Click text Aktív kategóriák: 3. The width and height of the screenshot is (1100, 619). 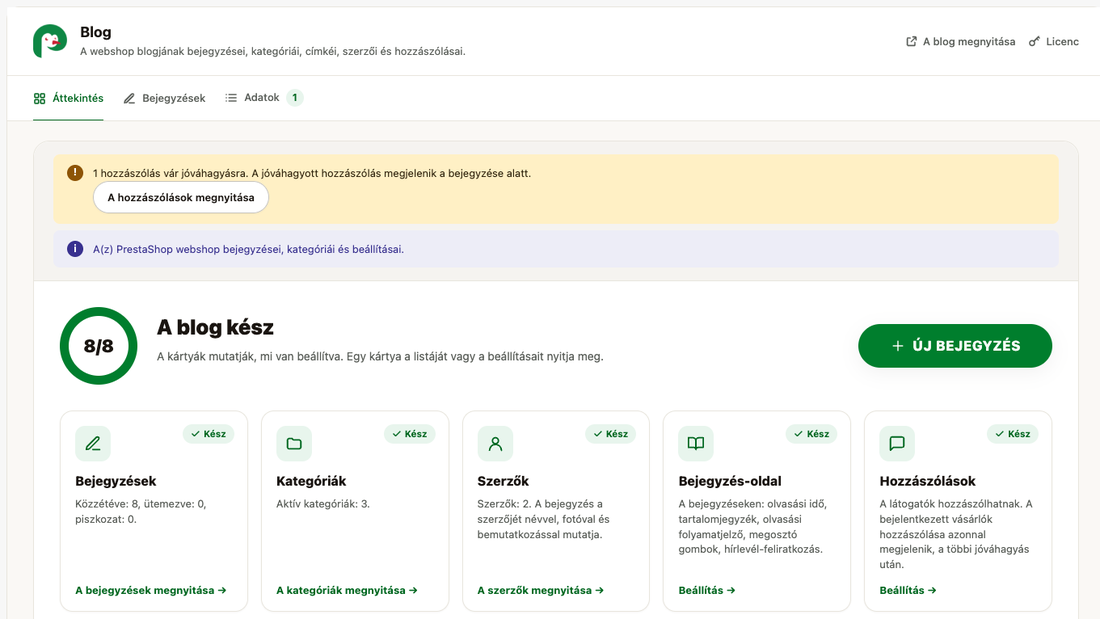[x=323, y=504]
